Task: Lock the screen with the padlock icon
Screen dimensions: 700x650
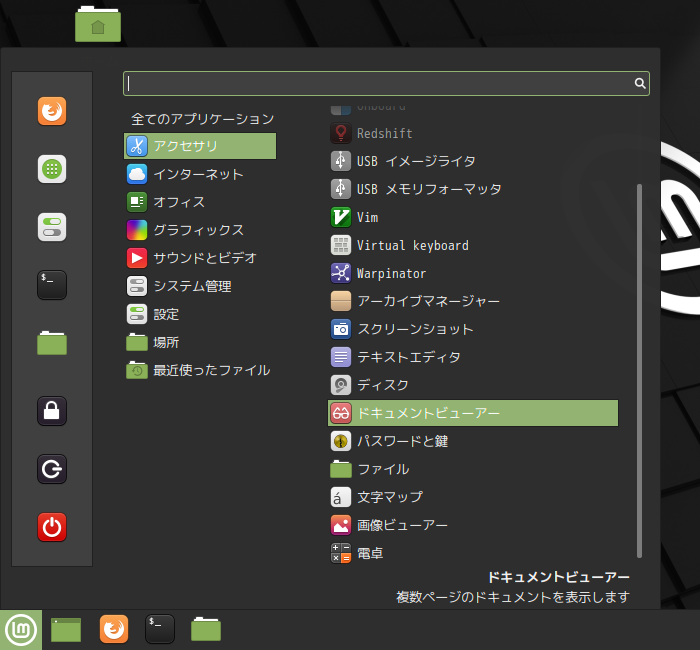Action: (x=52, y=411)
